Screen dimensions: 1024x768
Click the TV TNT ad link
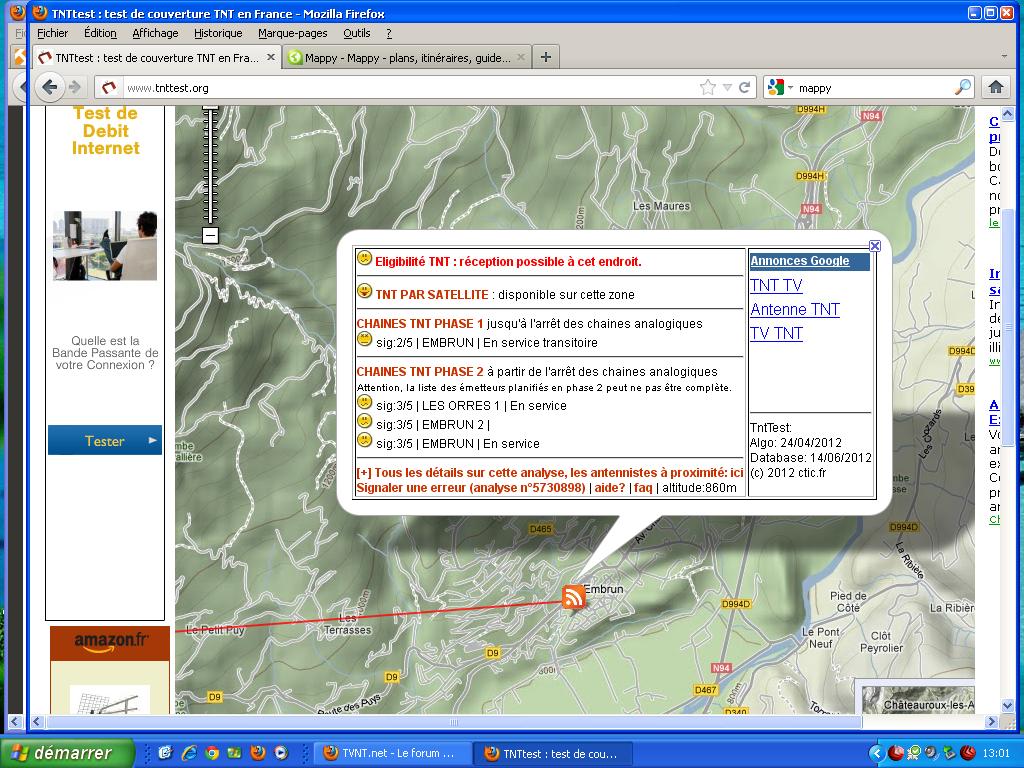(776, 334)
